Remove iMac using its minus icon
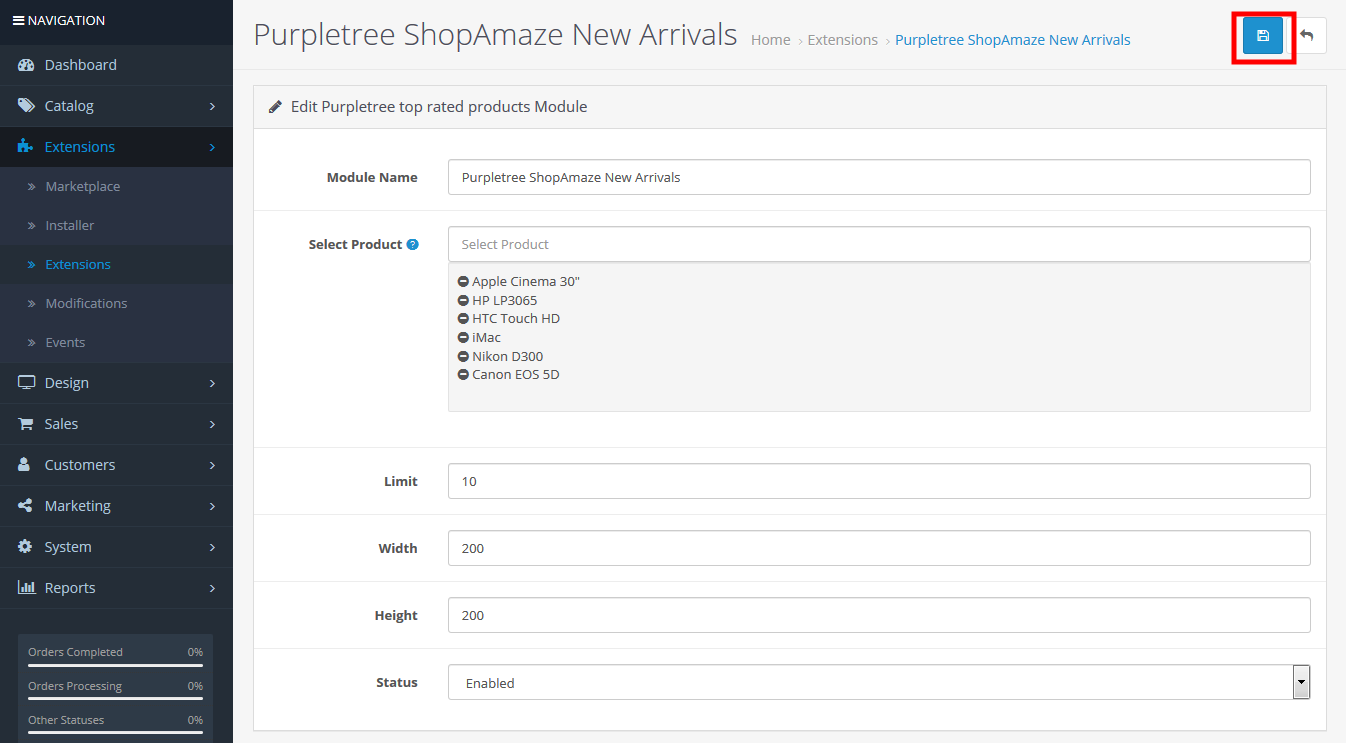Screen dimensions: 1346x743 [463, 338]
